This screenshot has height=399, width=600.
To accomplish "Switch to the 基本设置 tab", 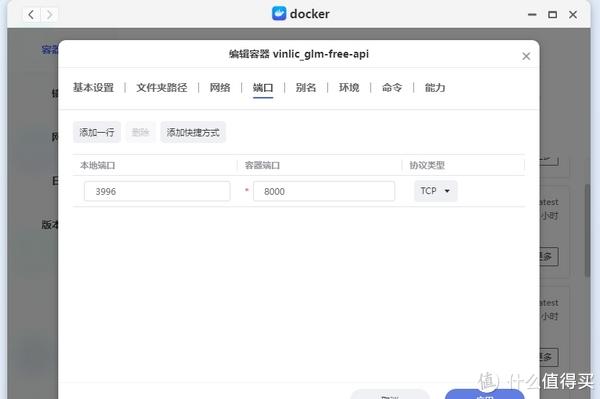I will coord(93,88).
